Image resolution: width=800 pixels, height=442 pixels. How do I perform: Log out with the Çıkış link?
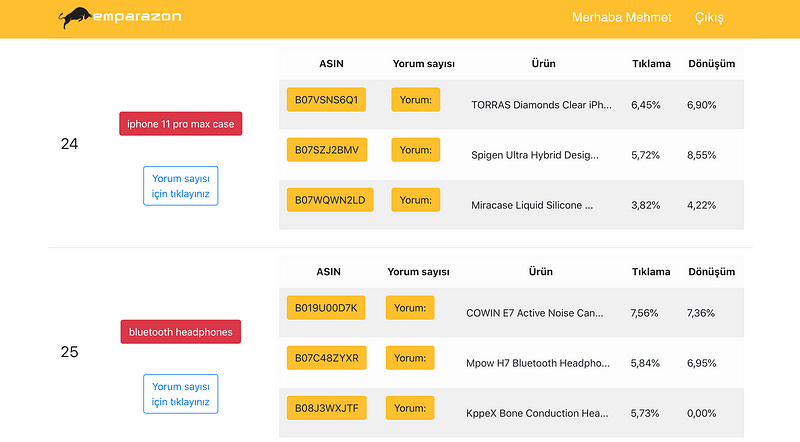tap(709, 17)
